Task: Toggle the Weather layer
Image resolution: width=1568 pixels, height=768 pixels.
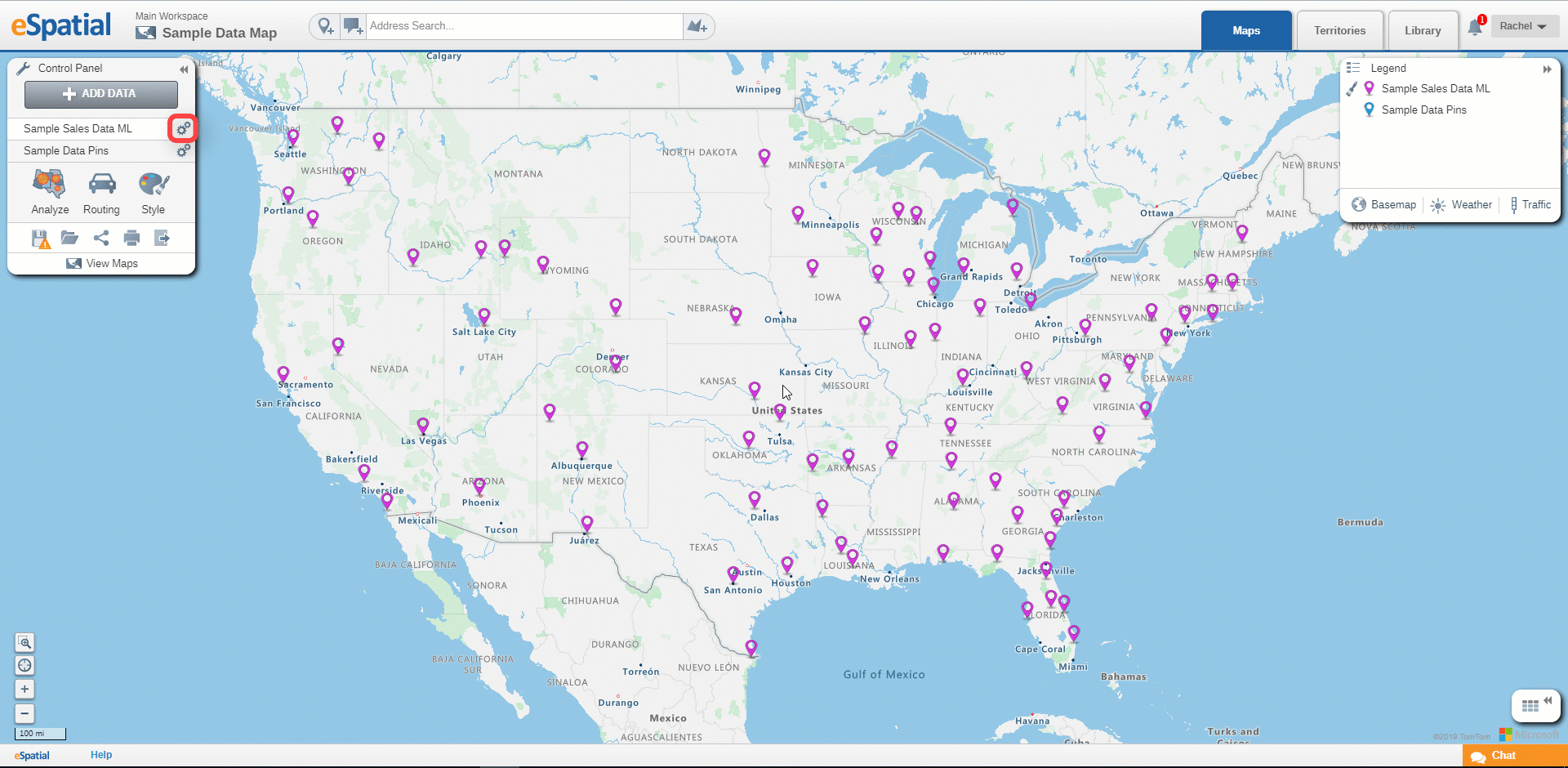Action: pos(1461,204)
